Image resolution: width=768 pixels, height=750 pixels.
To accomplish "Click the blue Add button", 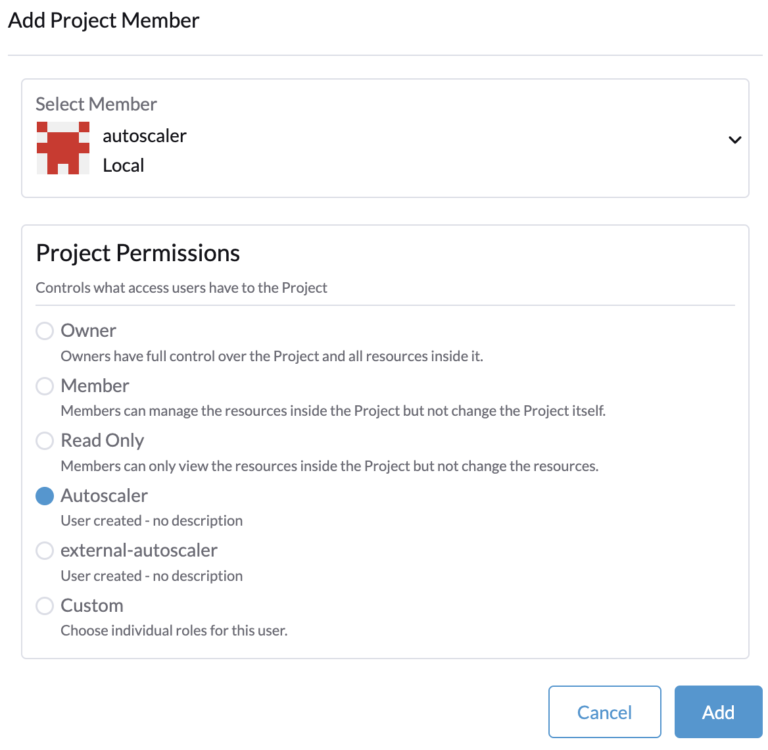I will pos(718,712).
